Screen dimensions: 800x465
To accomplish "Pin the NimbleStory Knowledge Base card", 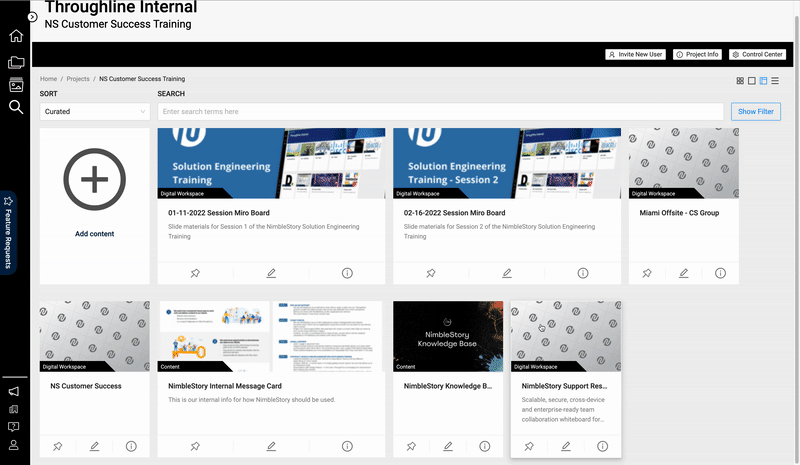I will click(411, 446).
